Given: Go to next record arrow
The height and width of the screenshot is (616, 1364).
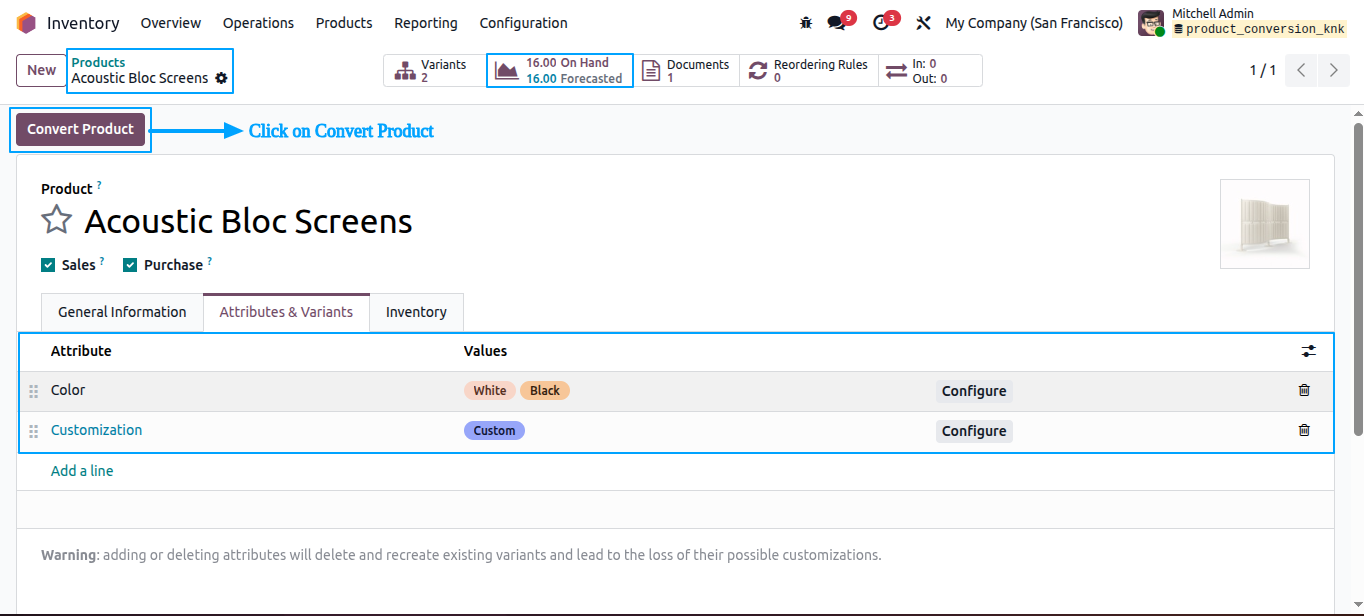Looking at the screenshot, I should pos(1333,70).
